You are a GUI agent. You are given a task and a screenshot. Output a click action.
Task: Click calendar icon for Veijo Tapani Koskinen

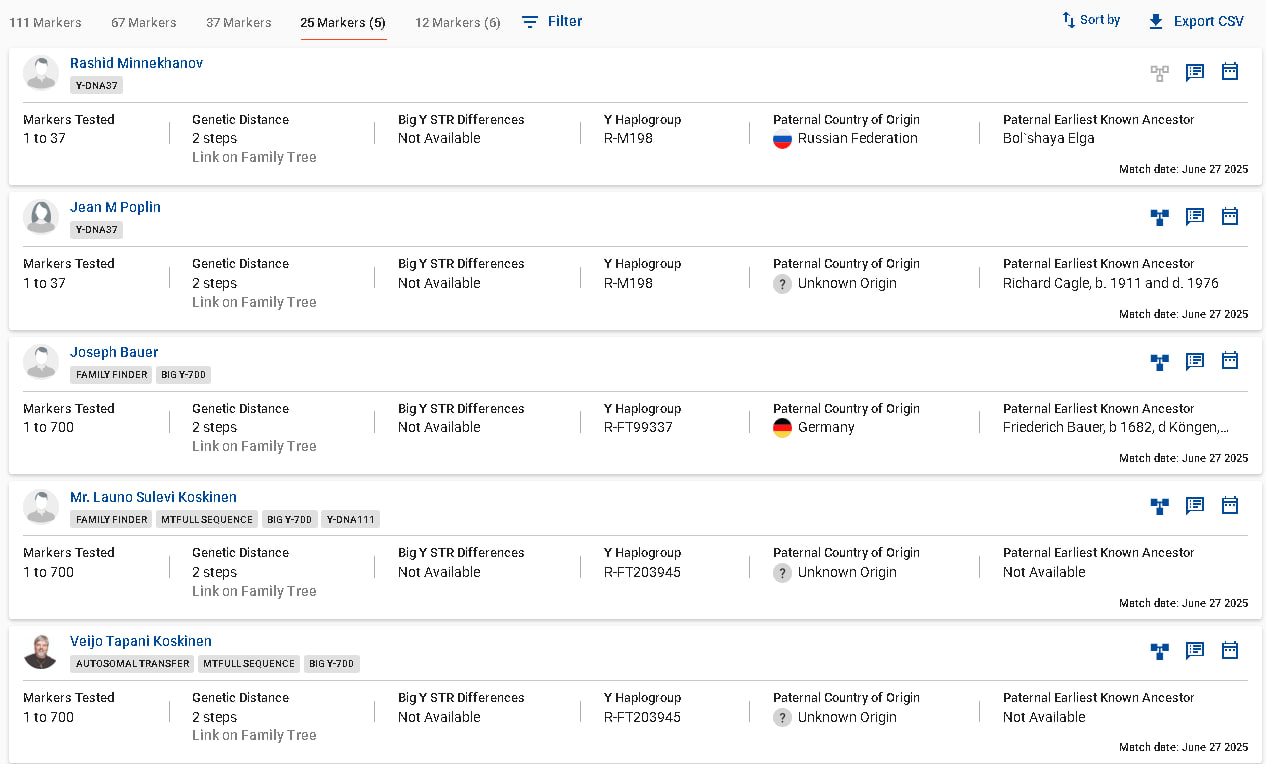tap(1230, 650)
